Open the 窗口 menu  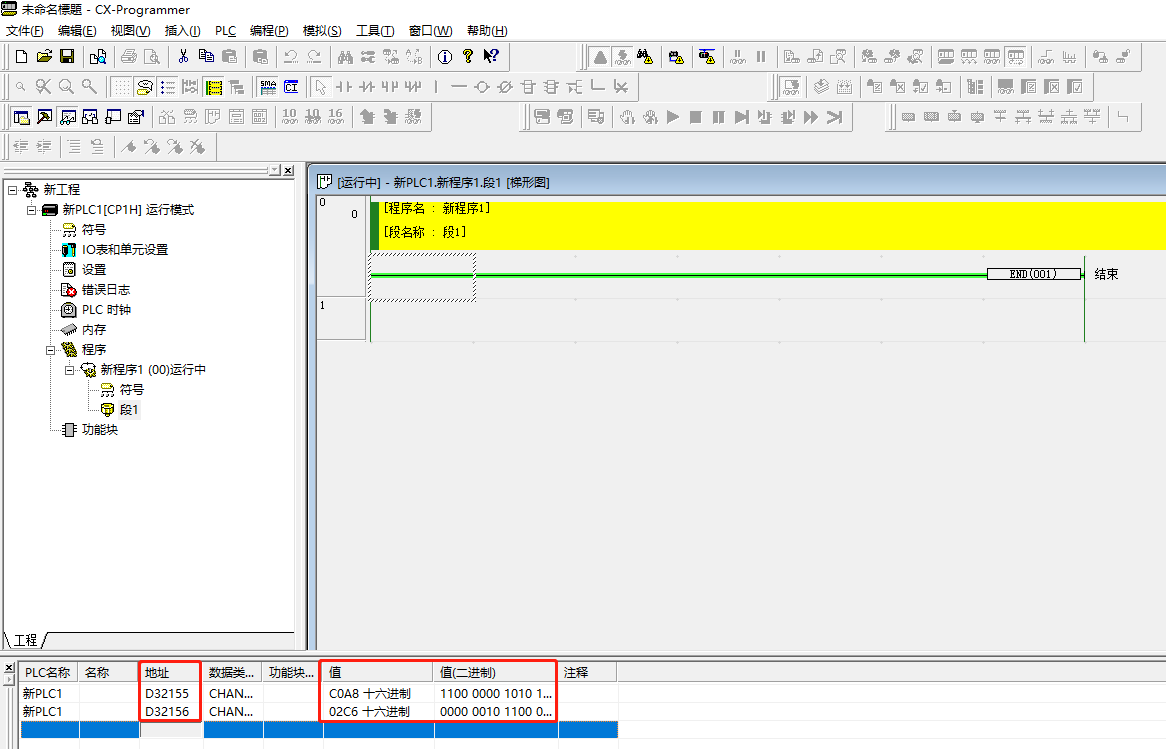(431, 30)
